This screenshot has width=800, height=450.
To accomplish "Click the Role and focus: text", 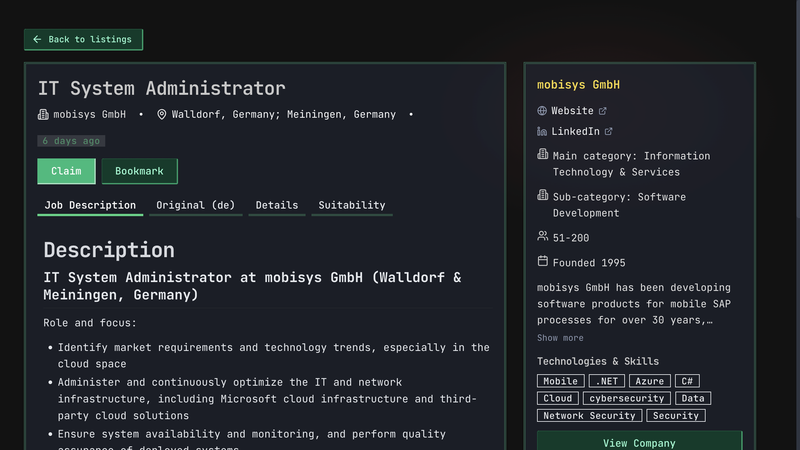I will point(90,323).
